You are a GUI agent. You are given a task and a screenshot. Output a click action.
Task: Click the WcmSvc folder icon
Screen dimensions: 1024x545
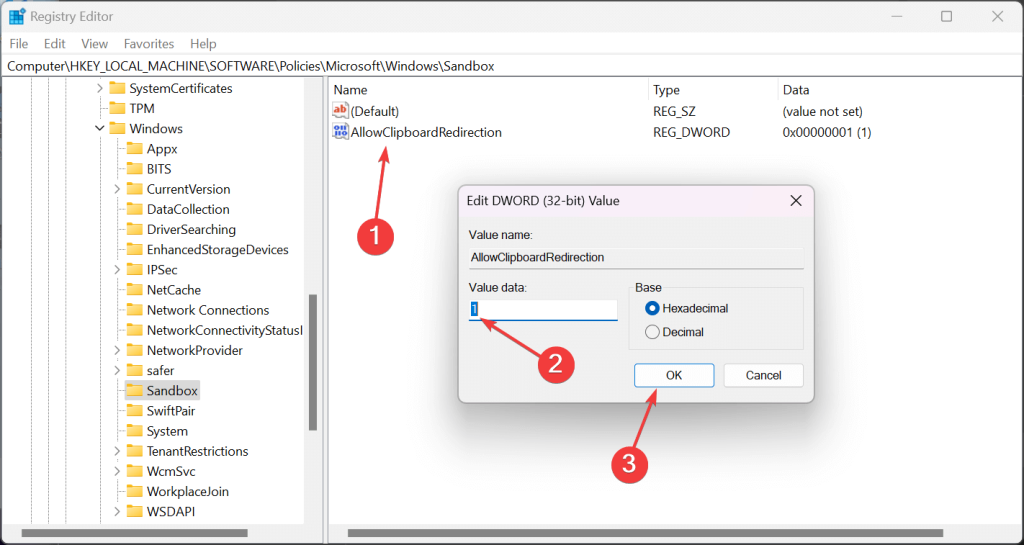pyautogui.click(x=135, y=471)
